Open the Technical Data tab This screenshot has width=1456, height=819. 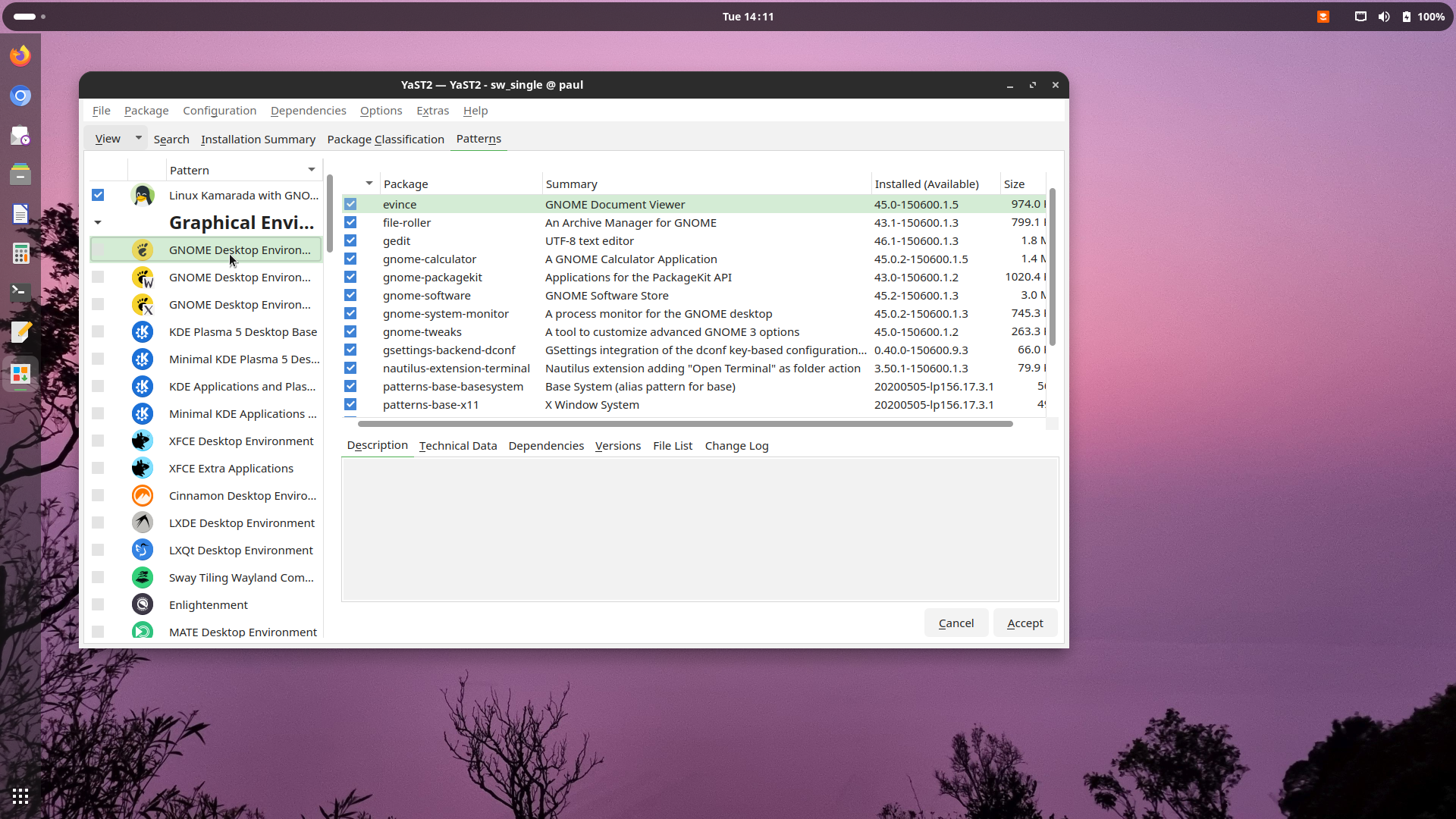point(458,446)
